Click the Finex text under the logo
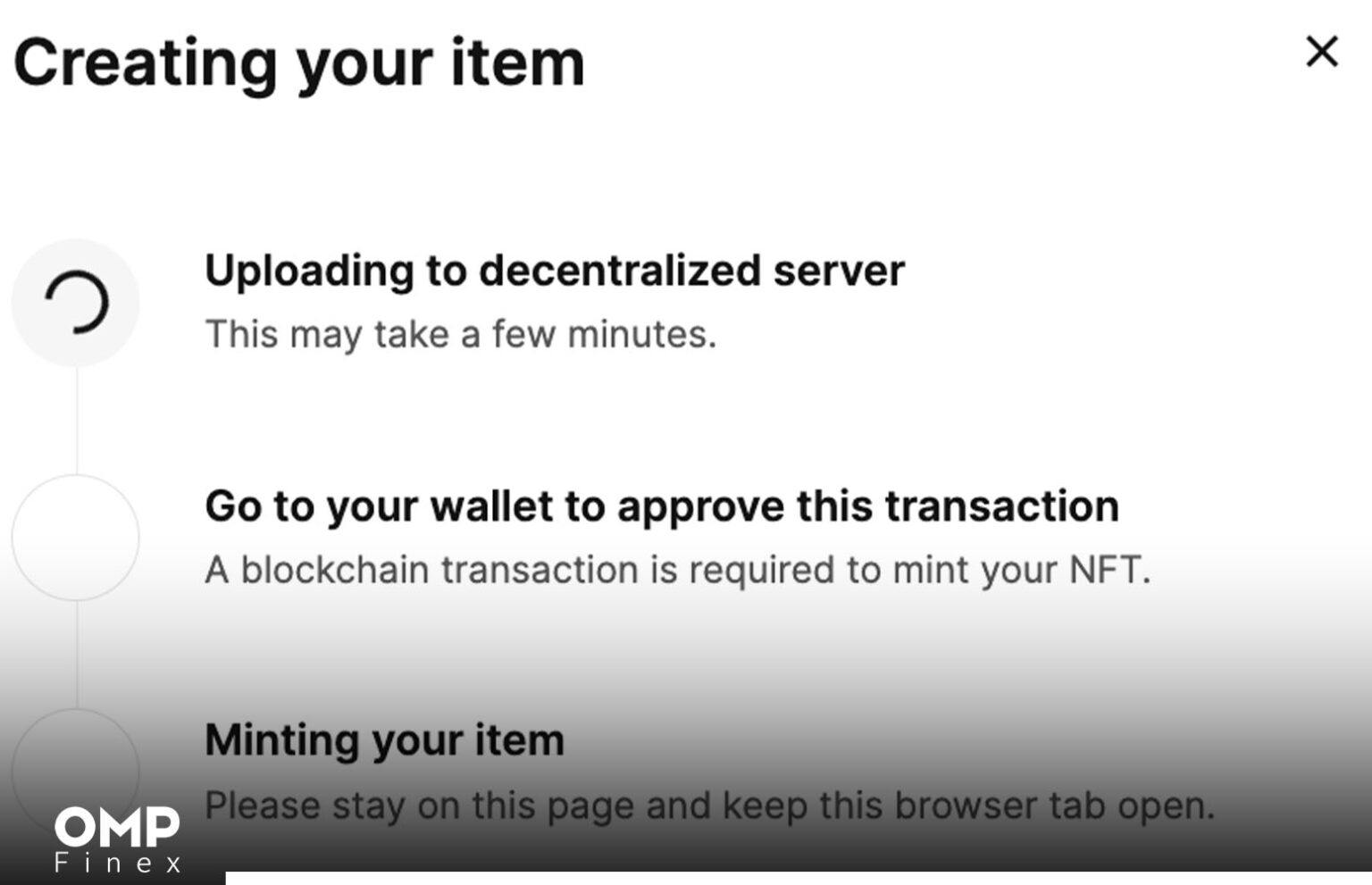 click(118, 864)
